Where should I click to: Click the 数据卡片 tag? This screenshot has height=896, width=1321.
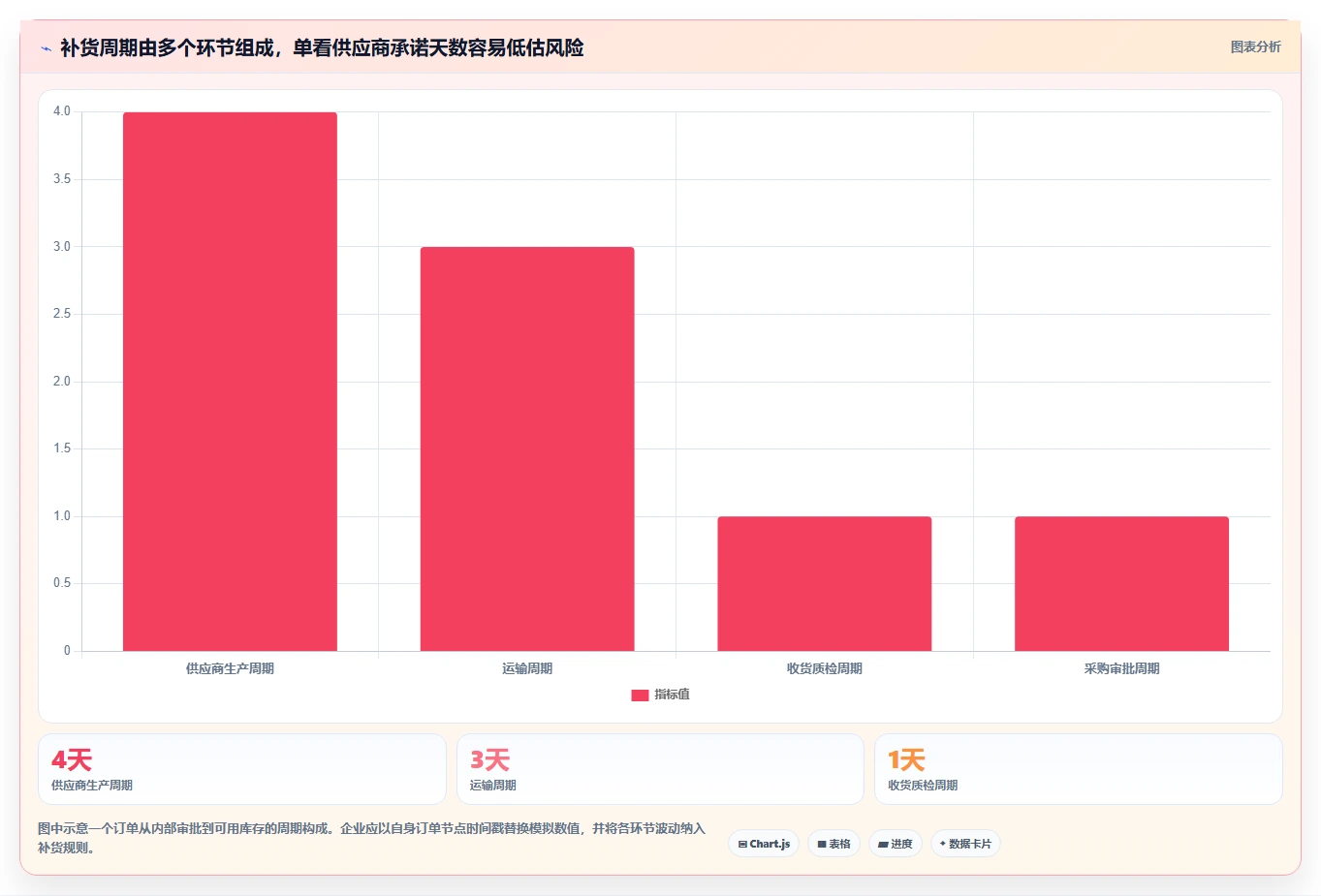965,844
